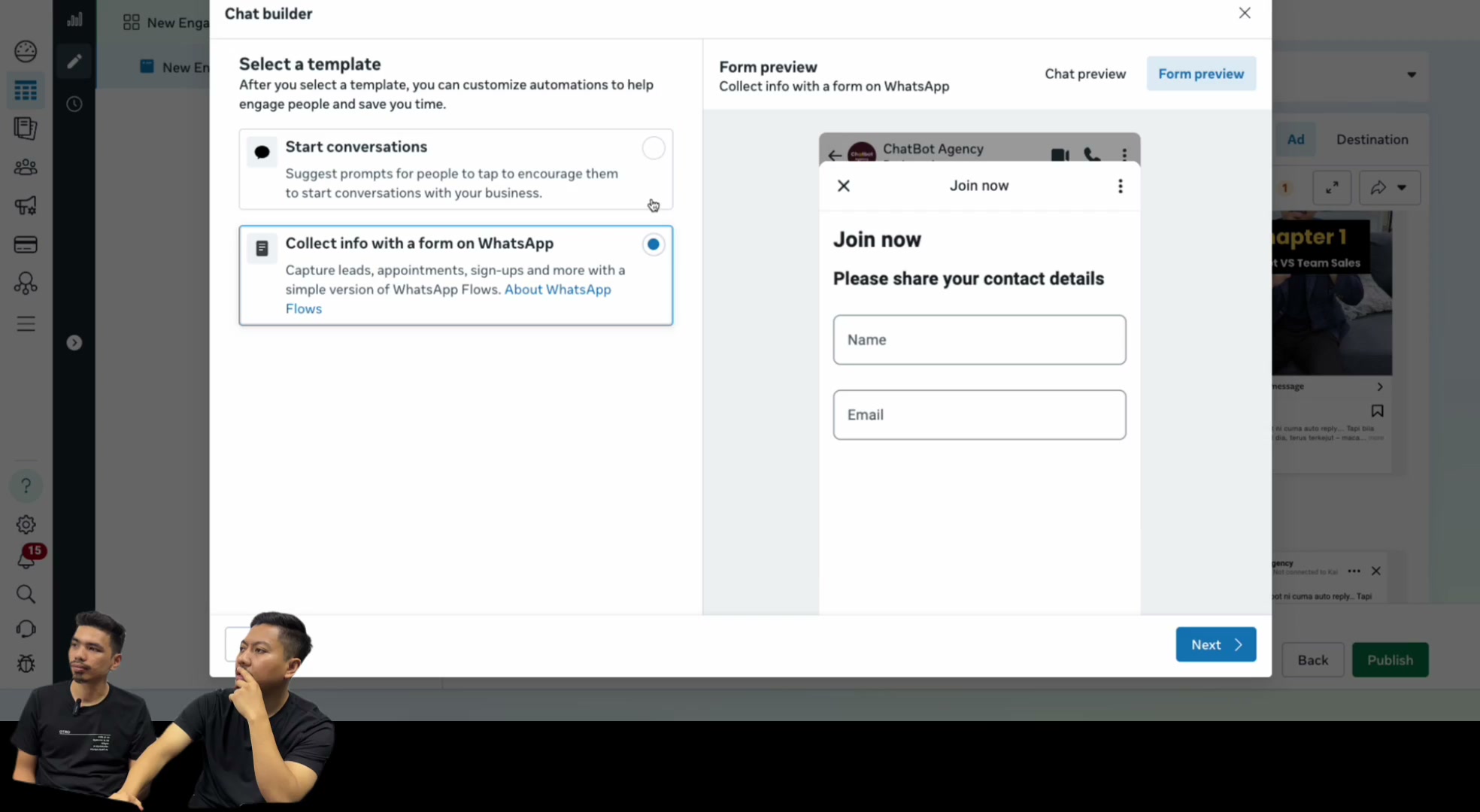Select the Collect info with a form radio button
The image size is (1480, 812).
tap(654, 244)
